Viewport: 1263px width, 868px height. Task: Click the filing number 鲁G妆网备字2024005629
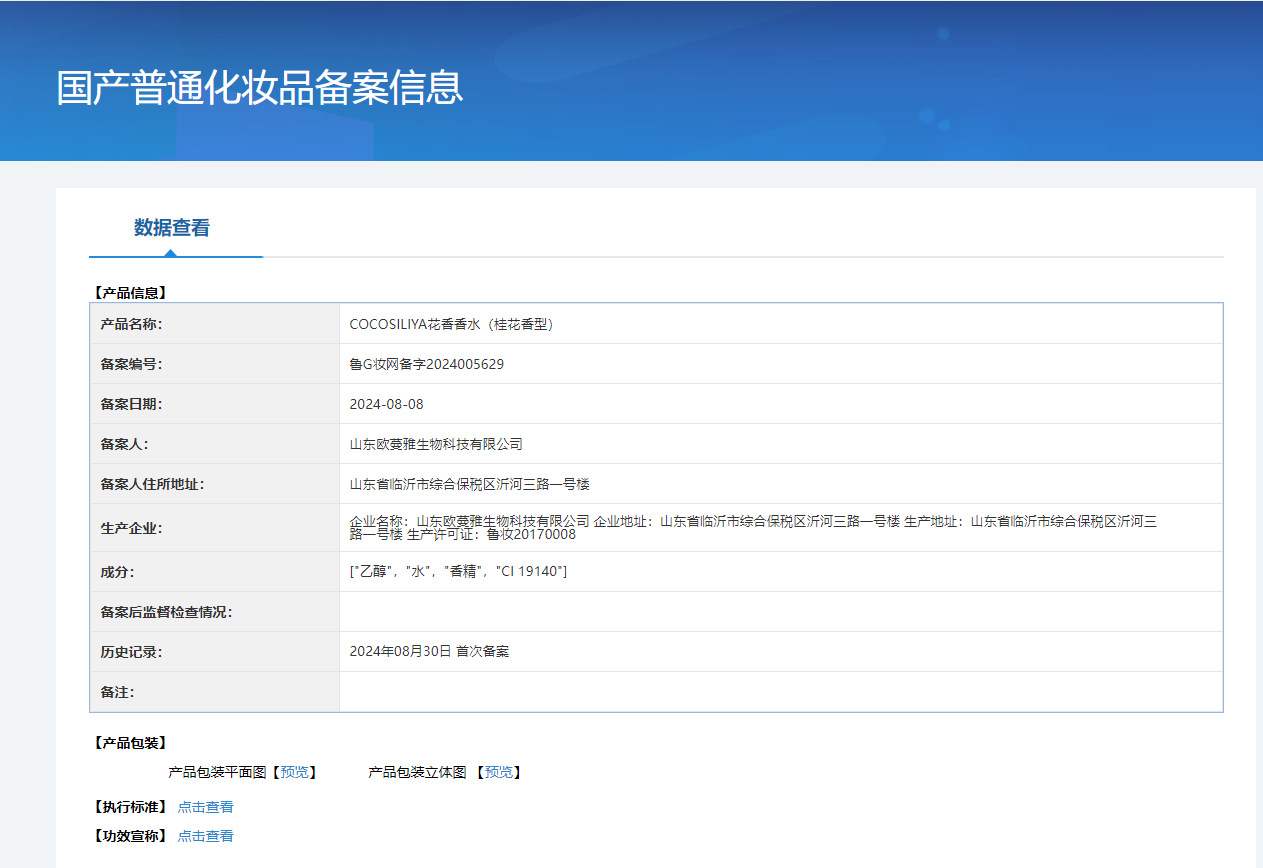point(426,364)
